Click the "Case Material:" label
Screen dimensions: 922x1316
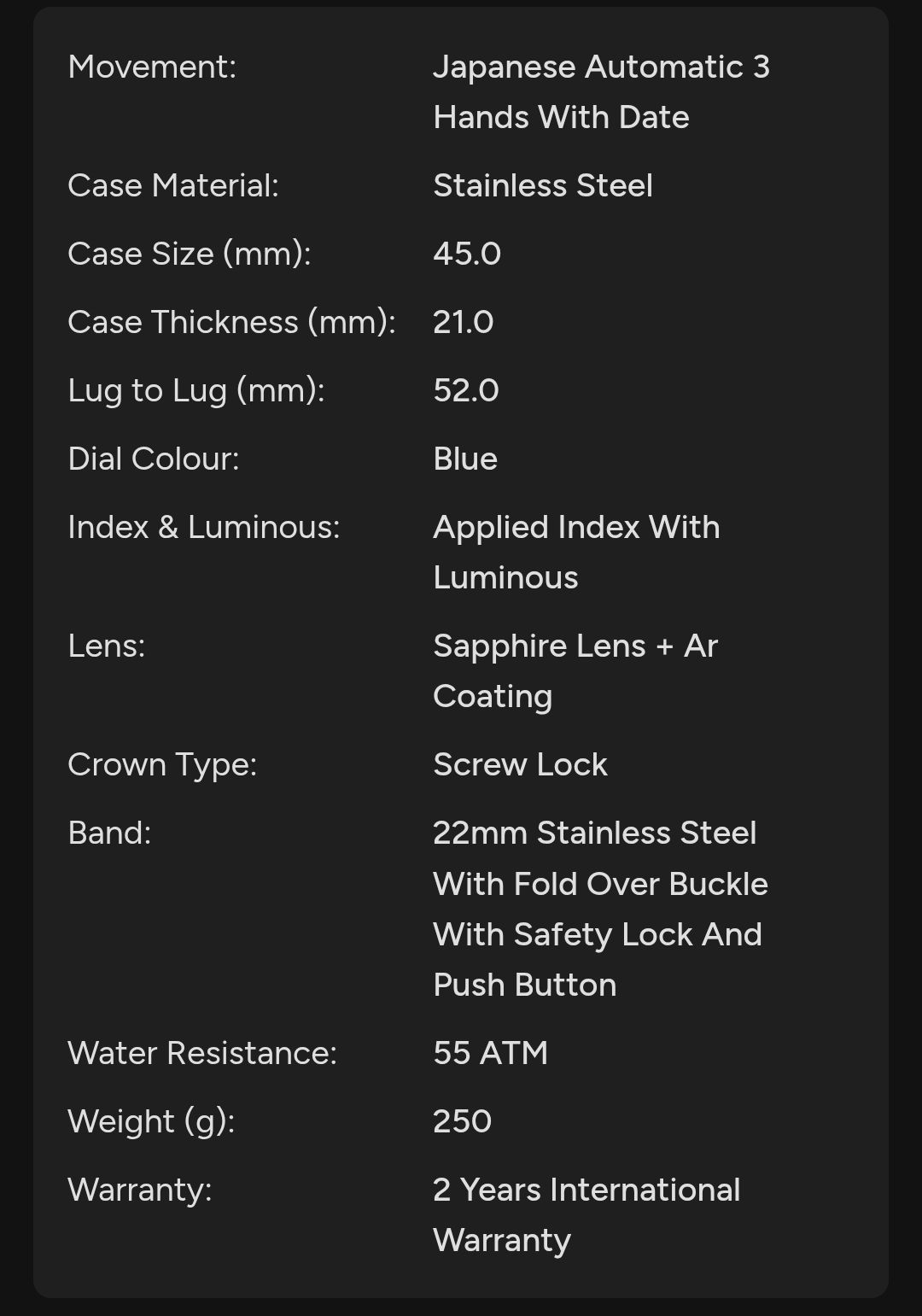point(173,186)
